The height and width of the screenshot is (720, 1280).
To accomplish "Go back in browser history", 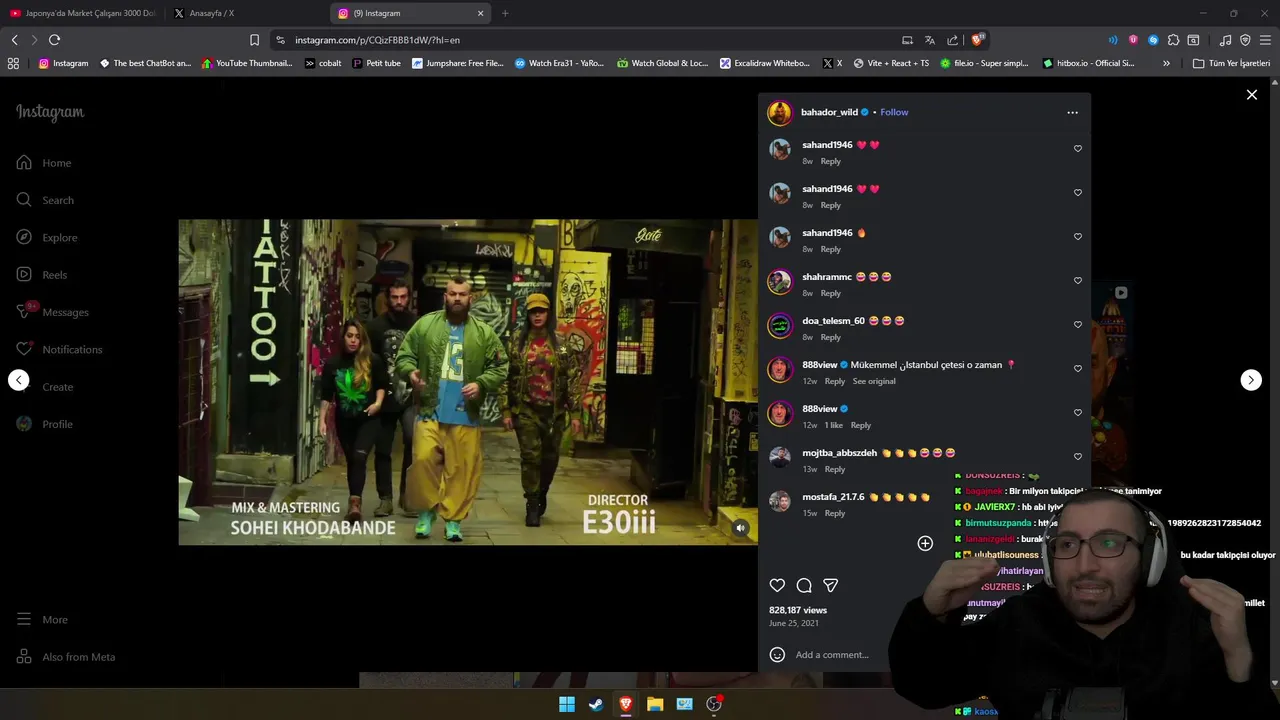I will [14, 40].
